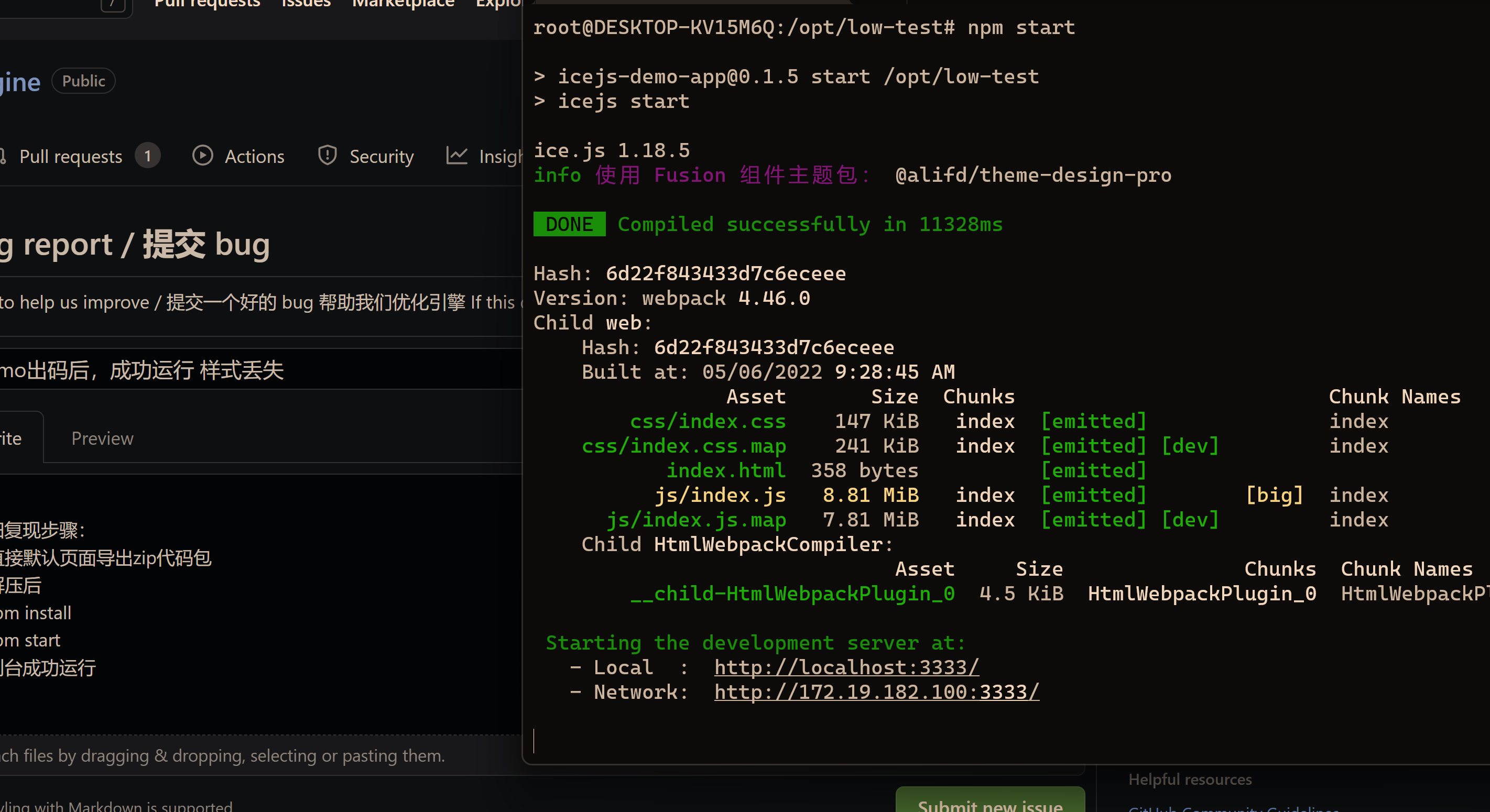Click the pull request branch icon
Viewport: 1490px width, 812px height.
(3, 156)
